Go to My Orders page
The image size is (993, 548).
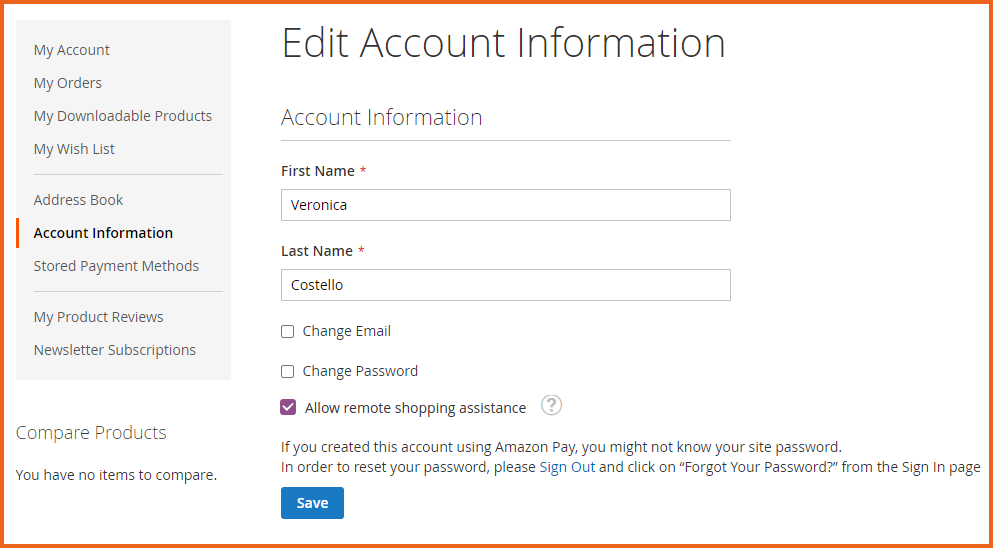[68, 83]
